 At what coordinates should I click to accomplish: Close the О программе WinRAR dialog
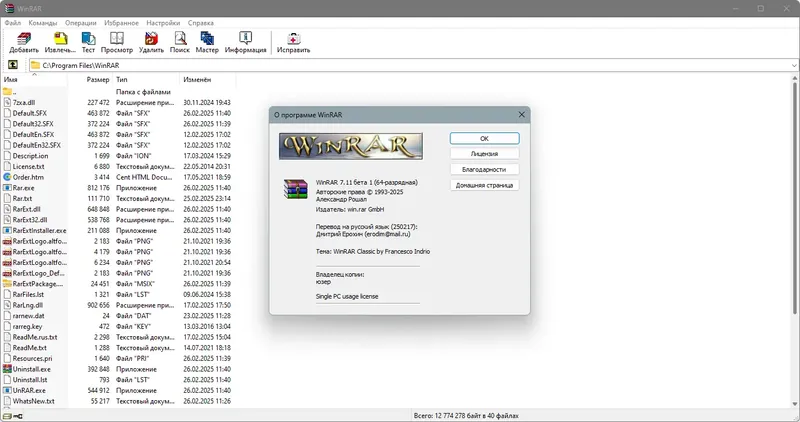[x=521, y=115]
